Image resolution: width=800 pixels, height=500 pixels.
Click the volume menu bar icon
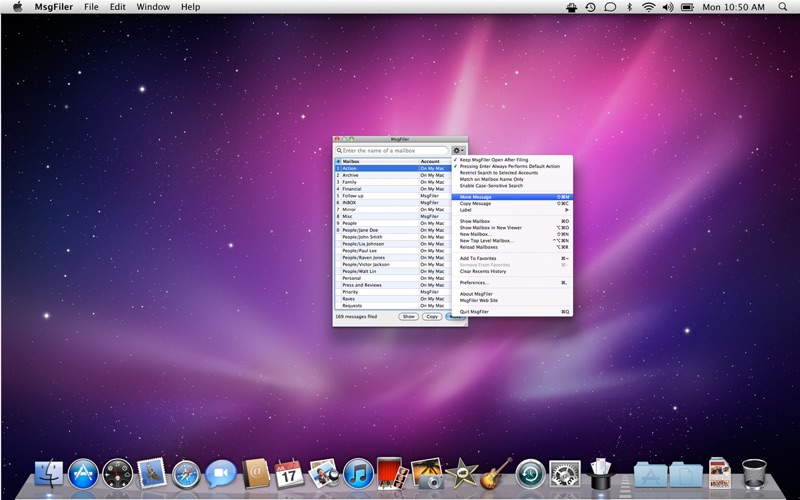(x=668, y=7)
